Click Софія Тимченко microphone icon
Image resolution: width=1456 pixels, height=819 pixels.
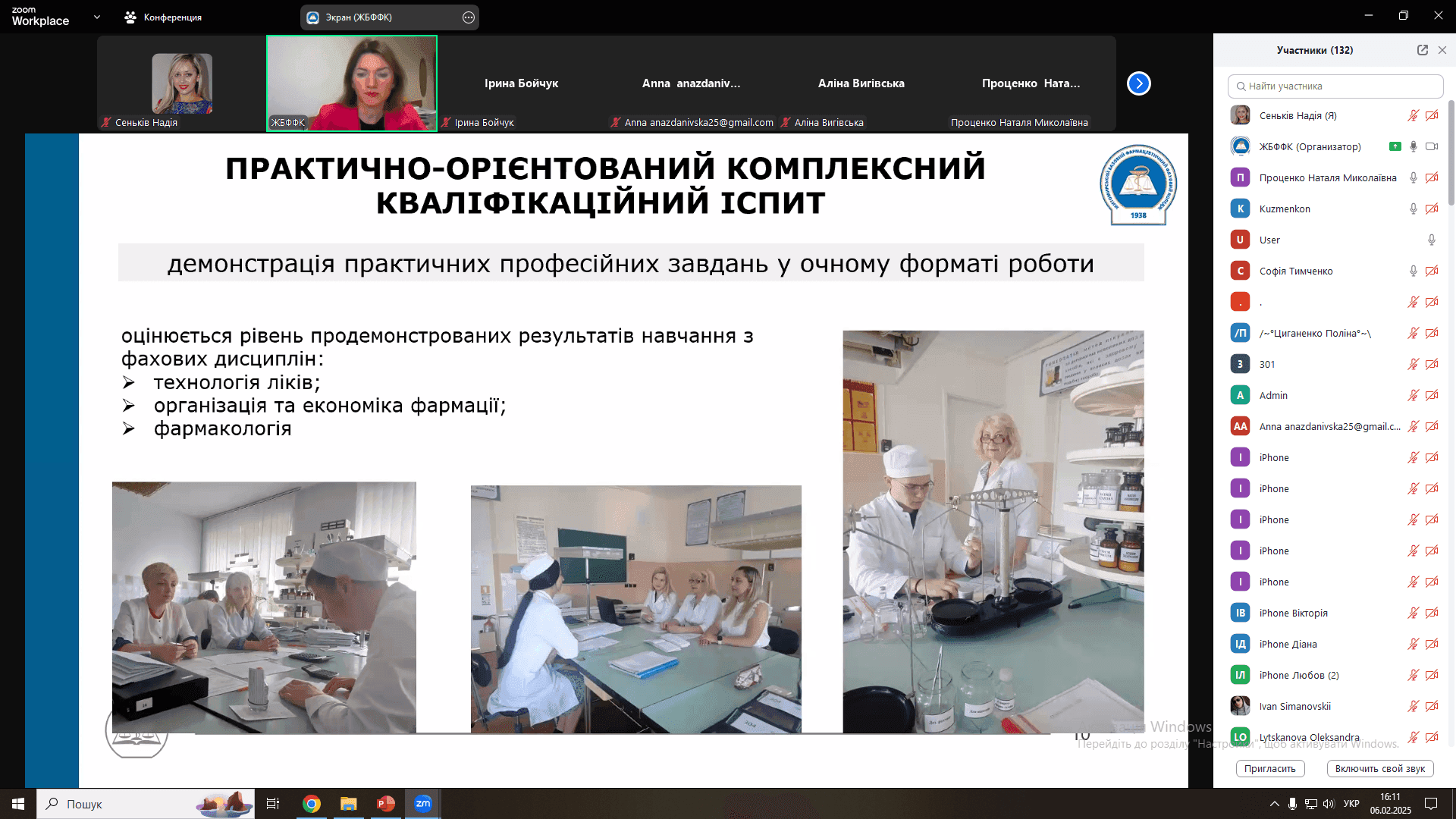tap(1414, 271)
